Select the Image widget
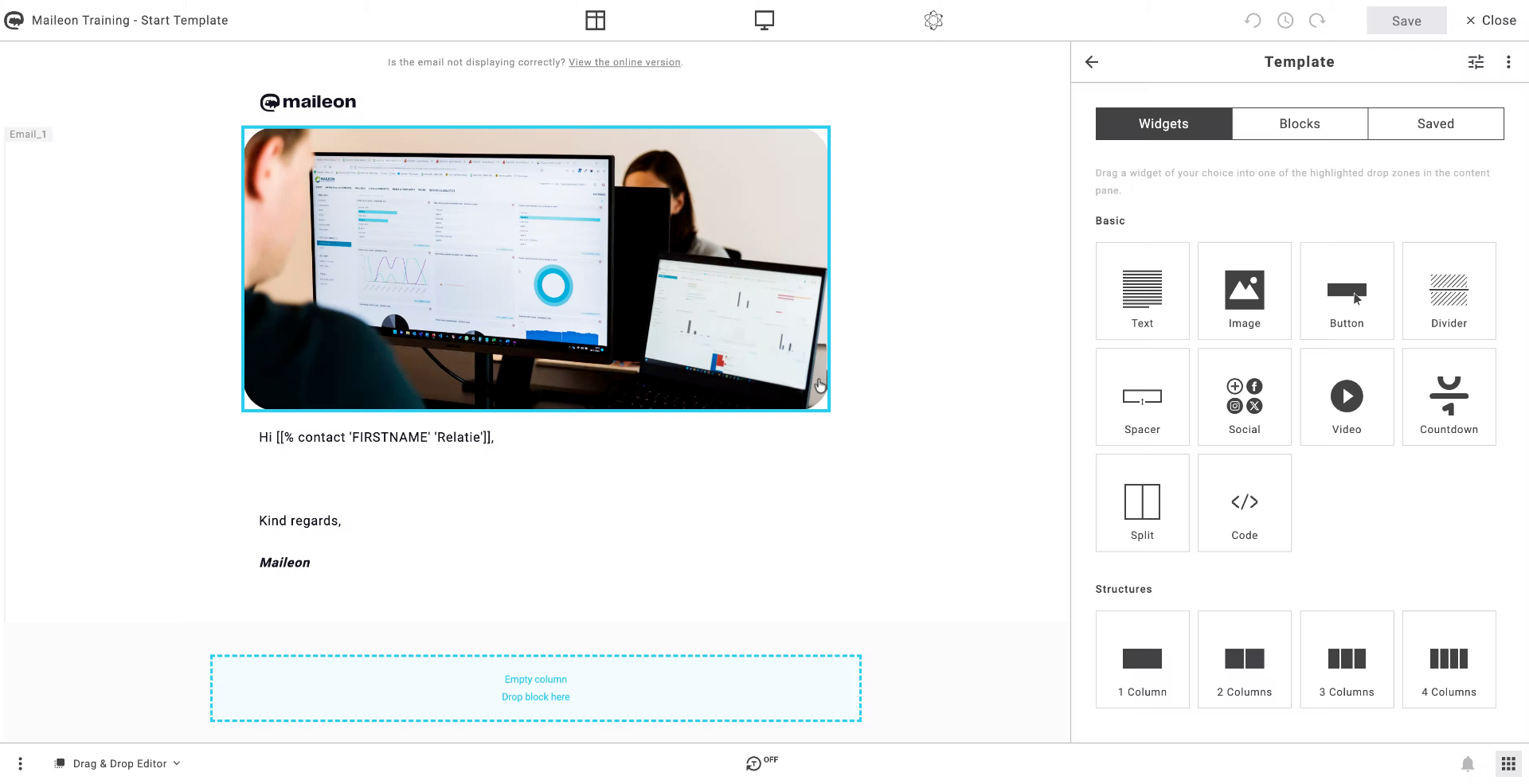 point(1244,291)
